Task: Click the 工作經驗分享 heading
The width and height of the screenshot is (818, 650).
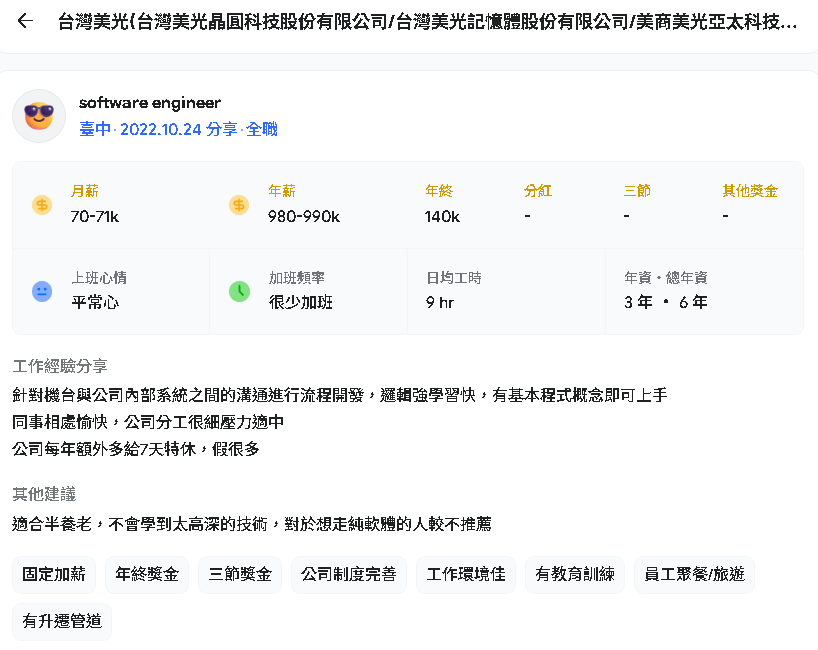Action: [x=60, y=366]
